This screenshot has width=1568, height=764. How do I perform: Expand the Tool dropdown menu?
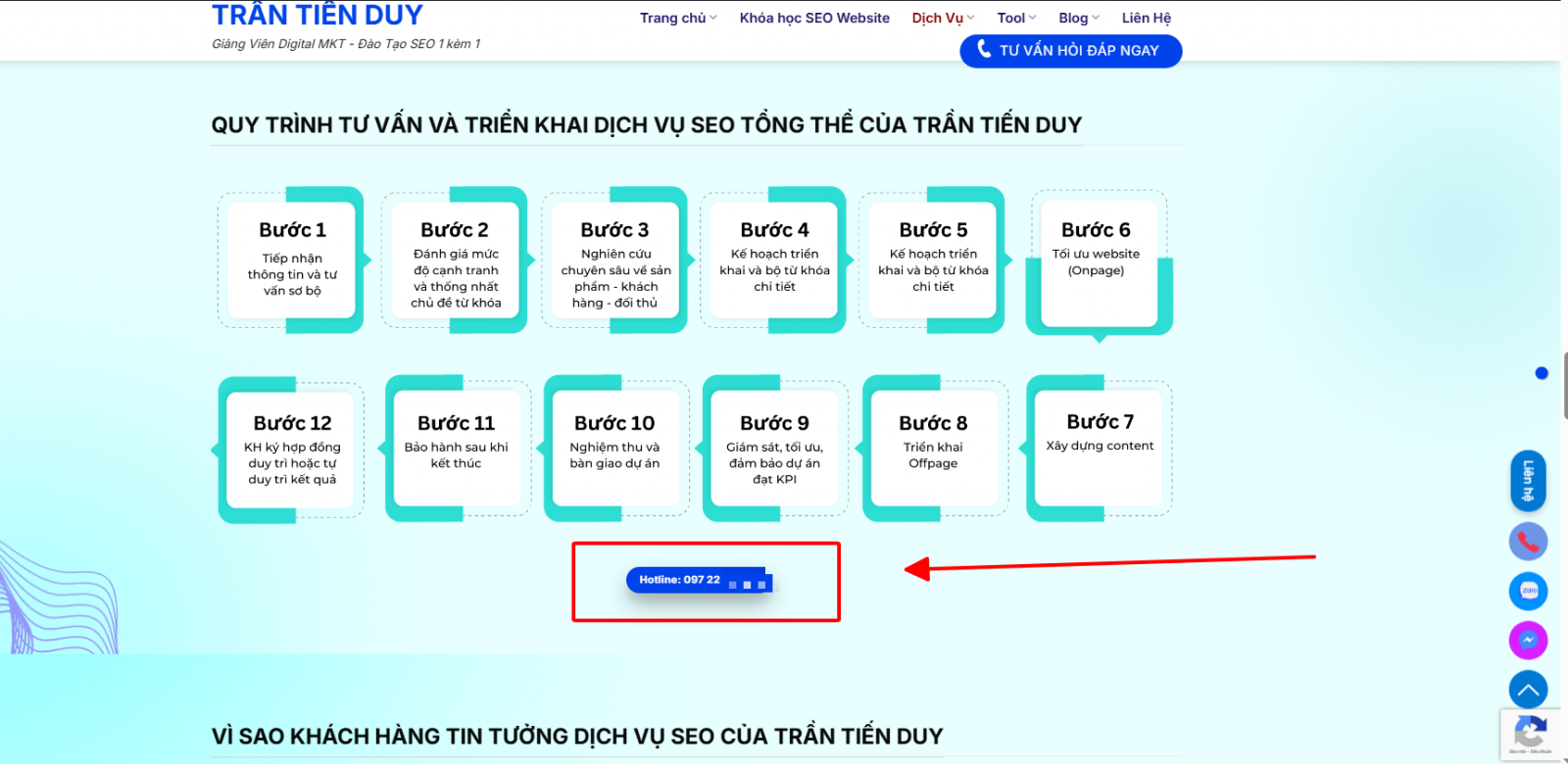pos(1016,18)
